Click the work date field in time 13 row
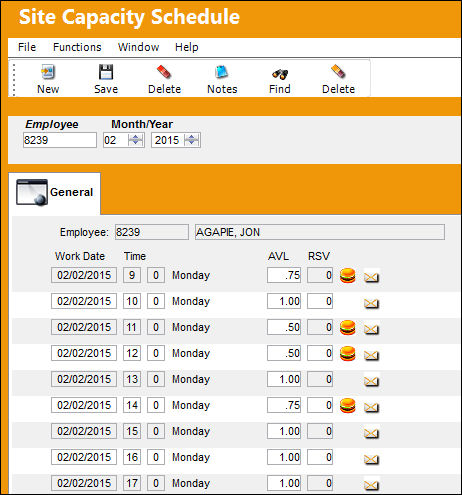Viewport: 462px width, 495px height. [84, 379]
